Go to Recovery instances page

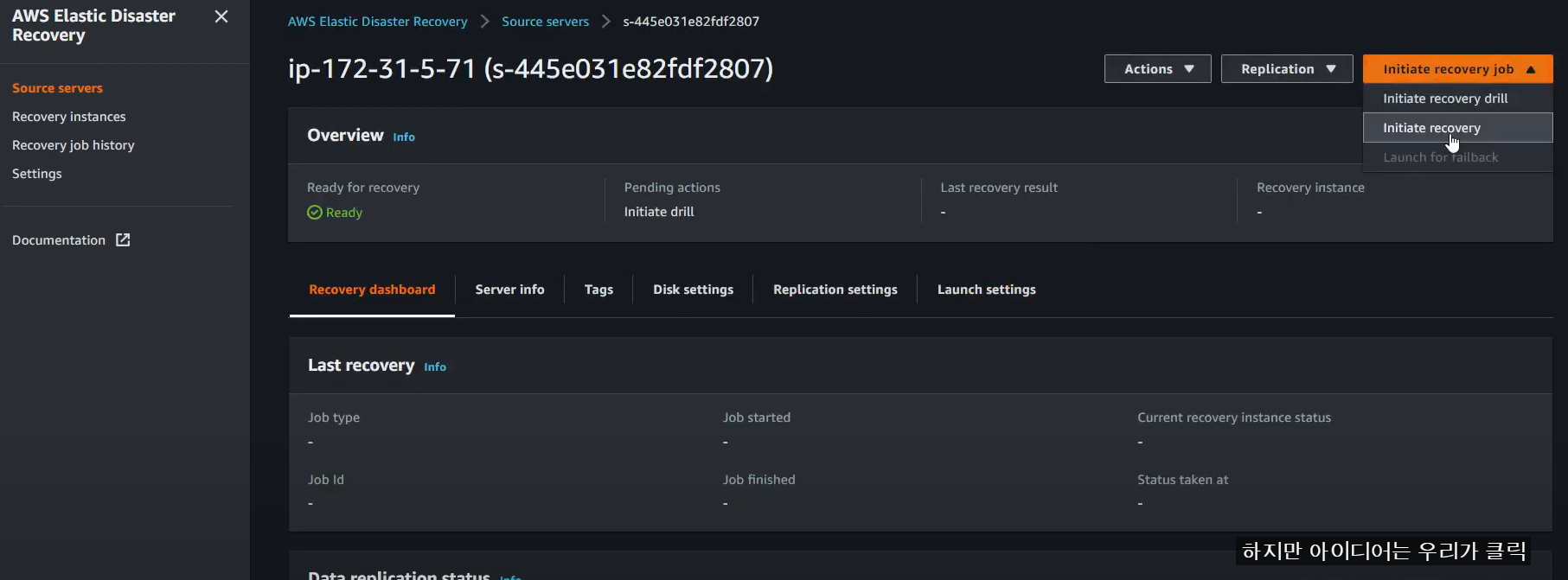click(69, 117)
